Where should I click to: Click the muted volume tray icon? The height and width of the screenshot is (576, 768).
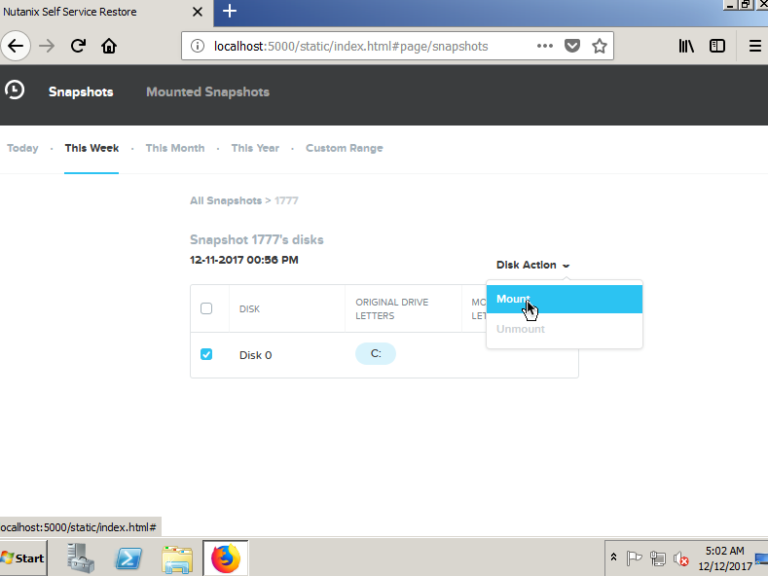point(681,558)
